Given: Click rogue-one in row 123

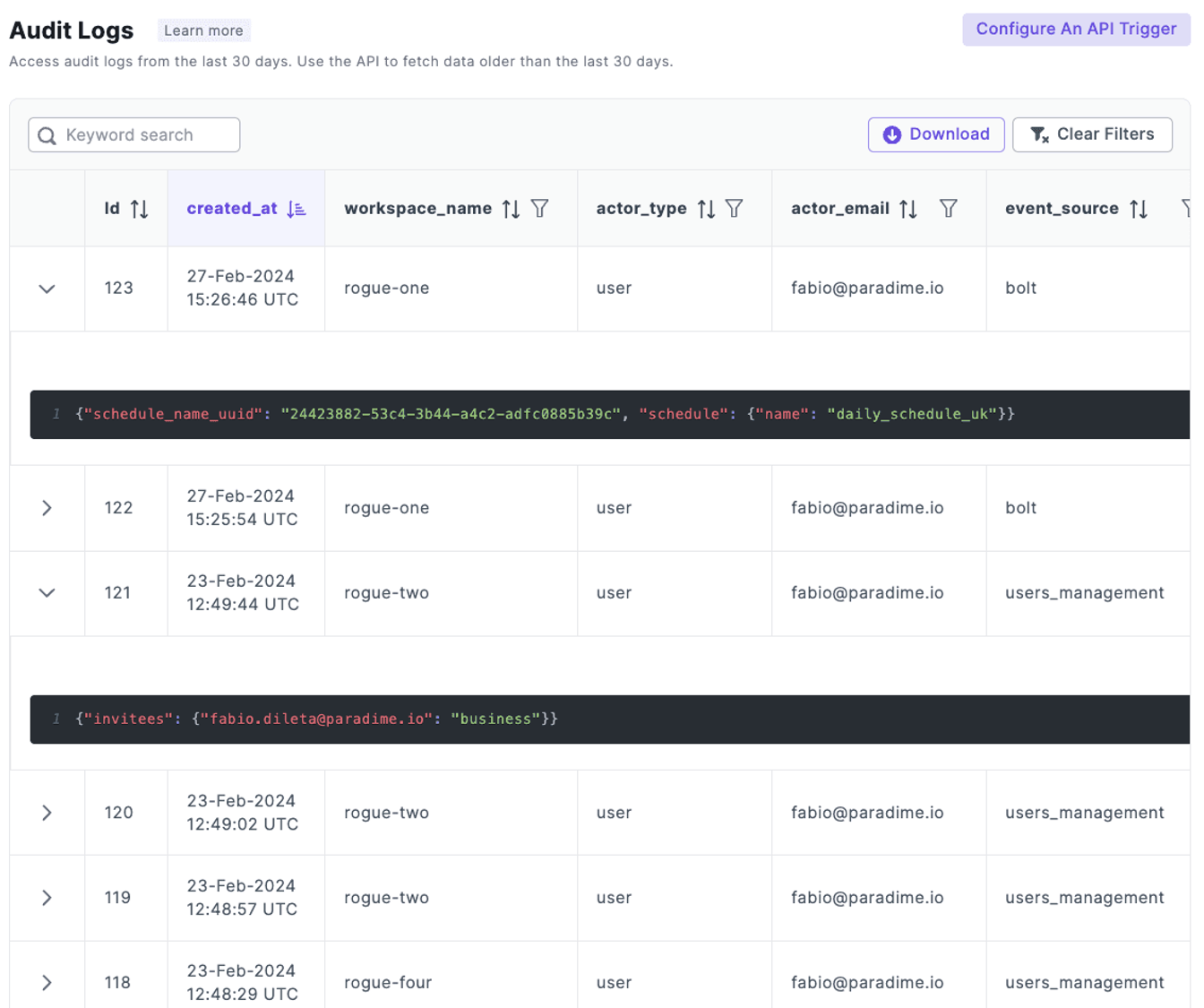Looking at the screenshot, I should coord(386,289).
